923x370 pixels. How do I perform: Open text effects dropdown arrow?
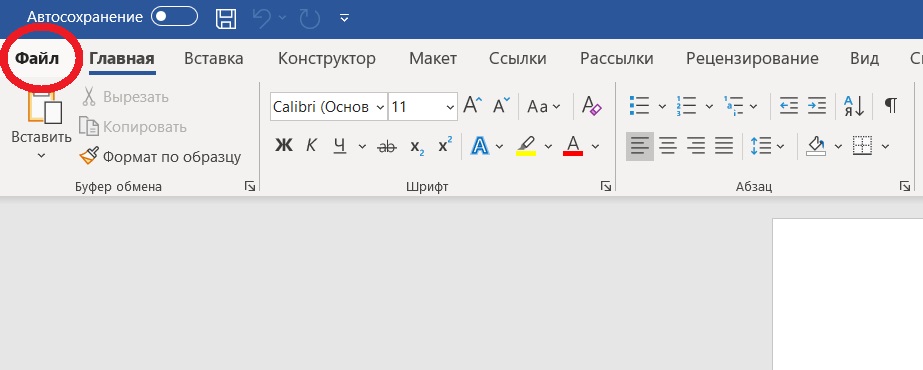pos(500,146)
